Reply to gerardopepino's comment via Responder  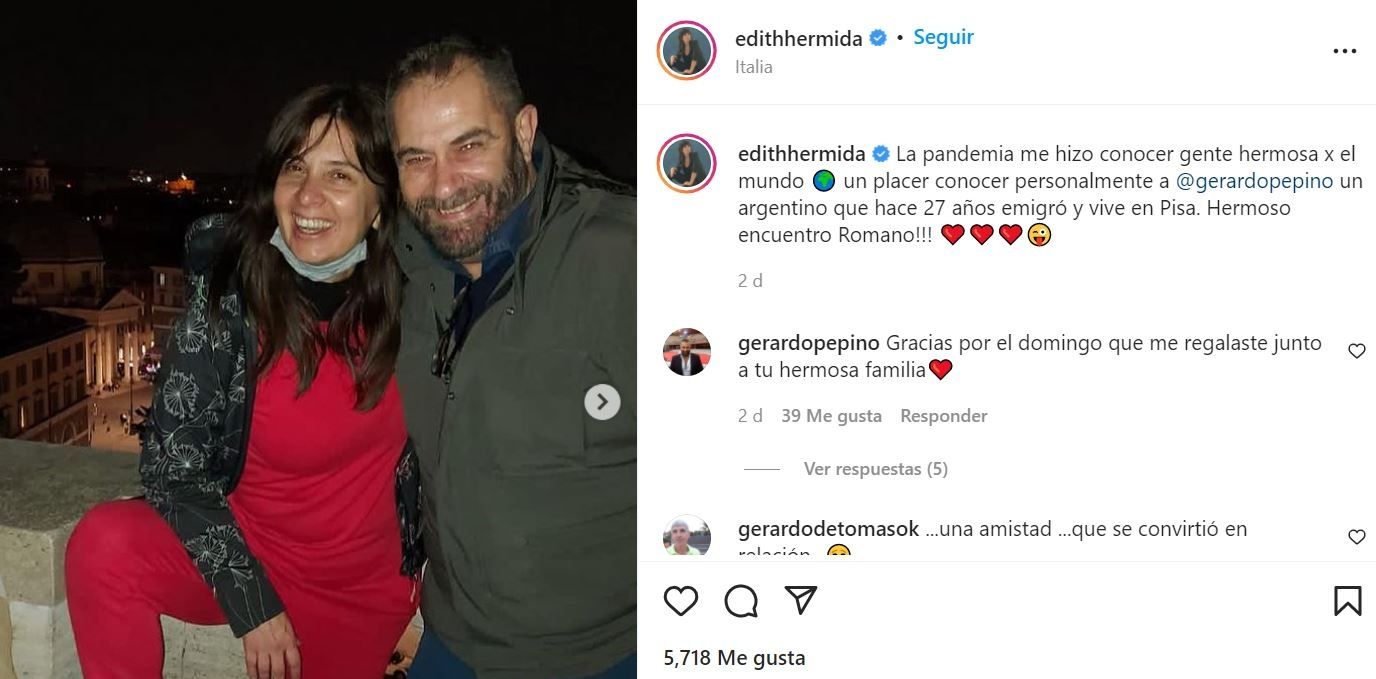pos(944,416)
